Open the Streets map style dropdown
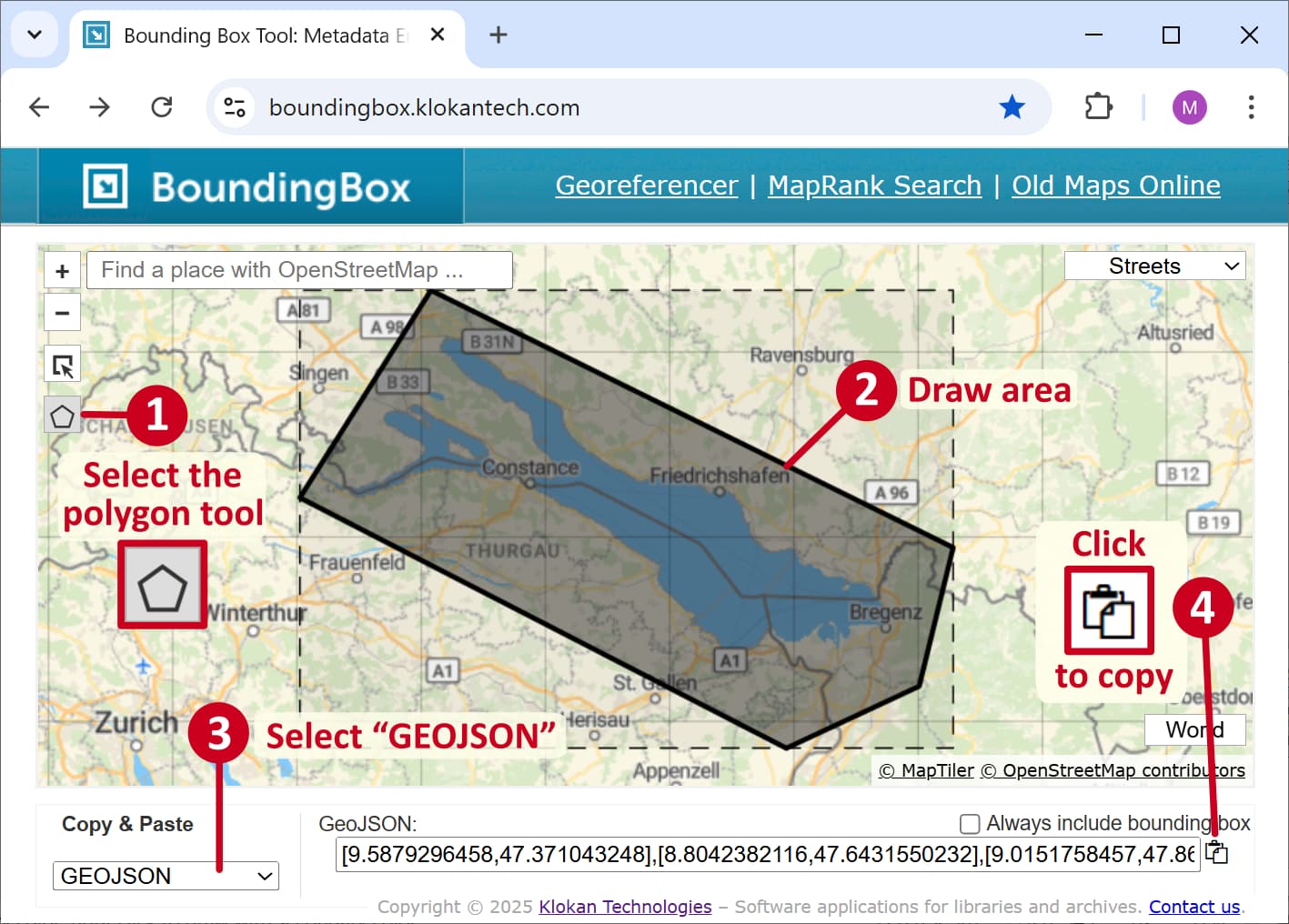Viewport: 1289px width, 924px height. 1154,266
